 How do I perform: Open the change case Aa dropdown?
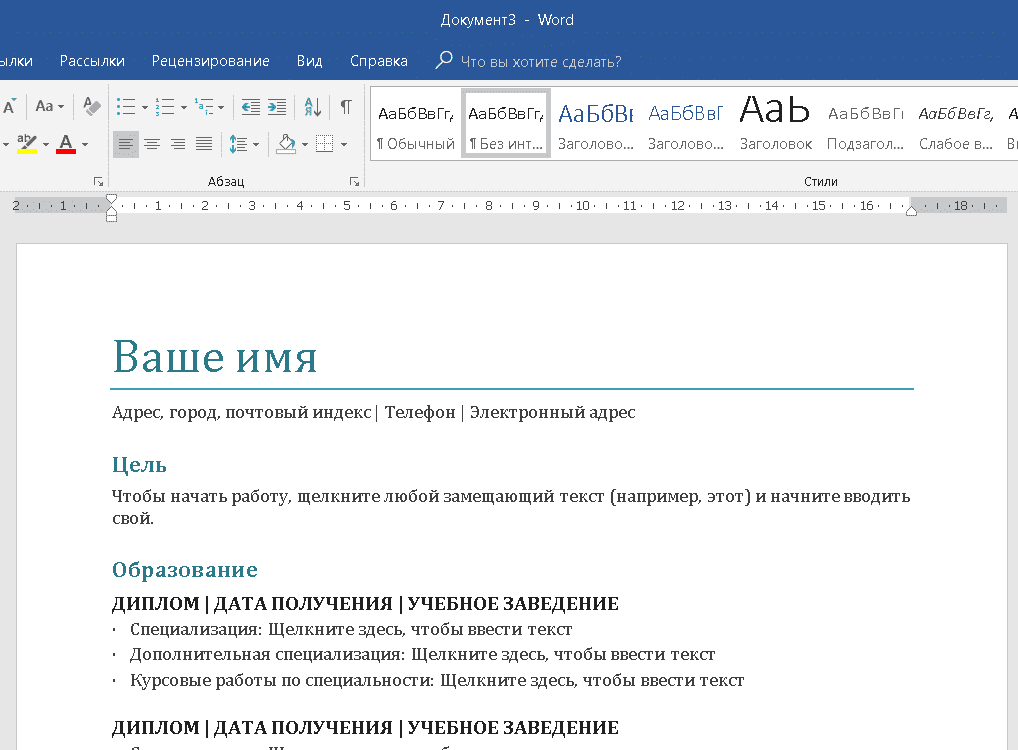point(49,106)
